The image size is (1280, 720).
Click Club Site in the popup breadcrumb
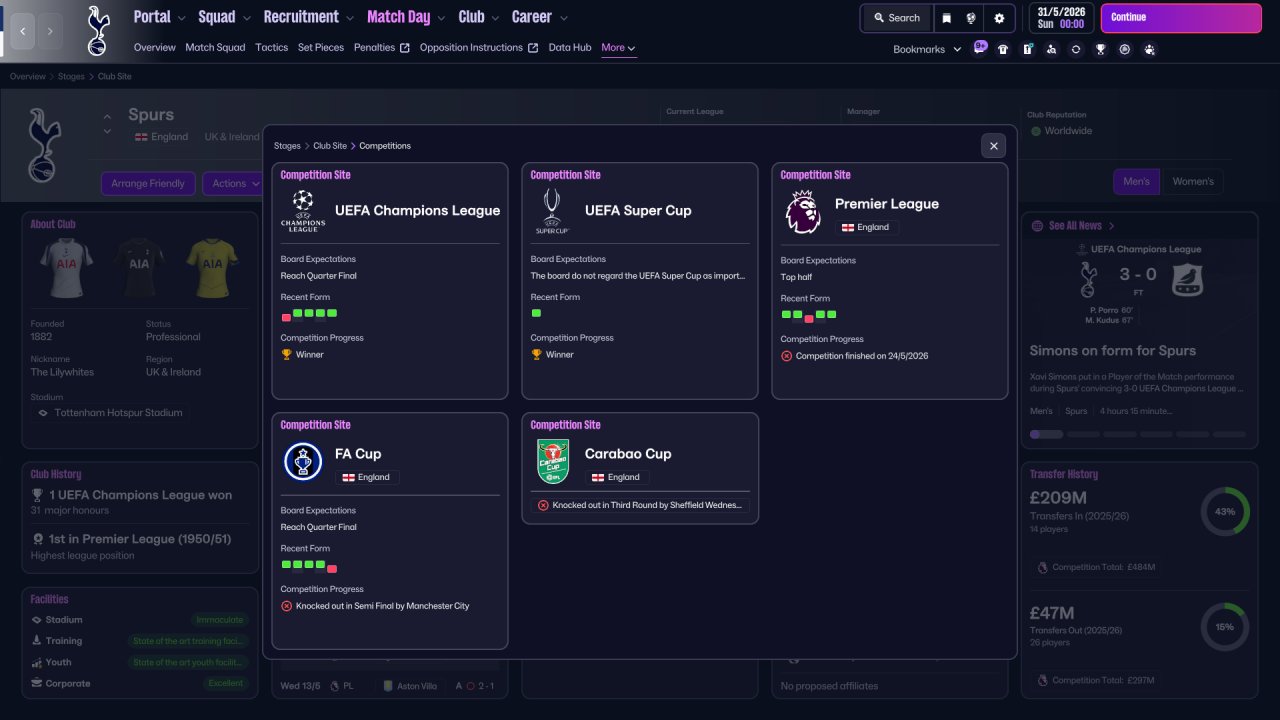330,146
